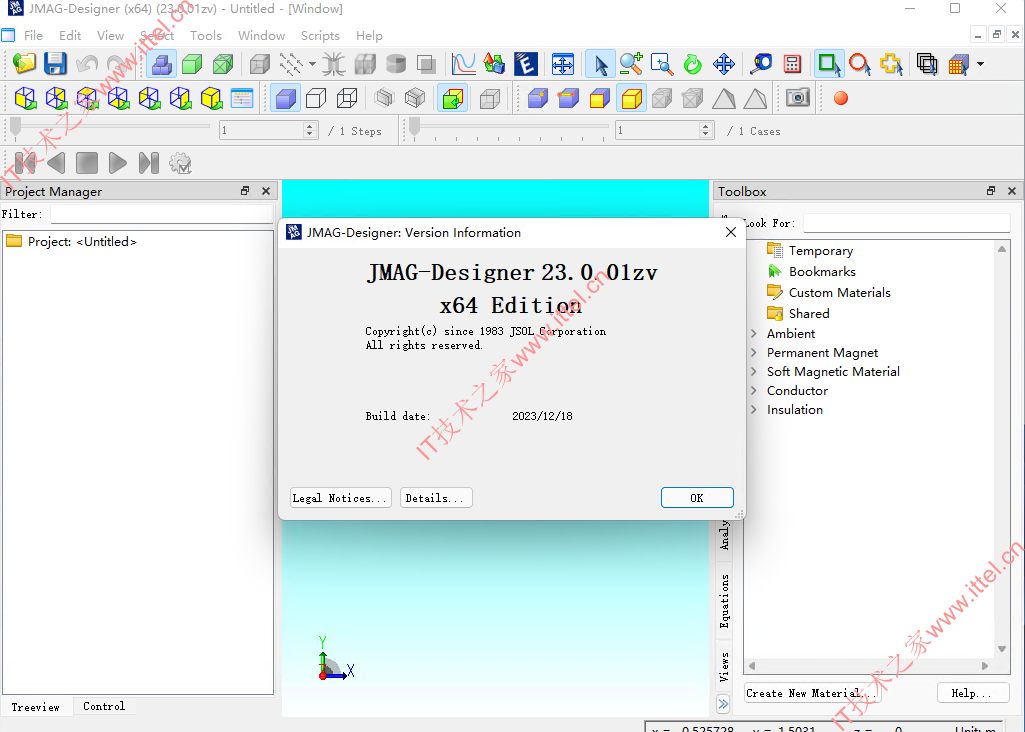
Task: Open the graph curve icon in the toolbar
Action: 463,64
